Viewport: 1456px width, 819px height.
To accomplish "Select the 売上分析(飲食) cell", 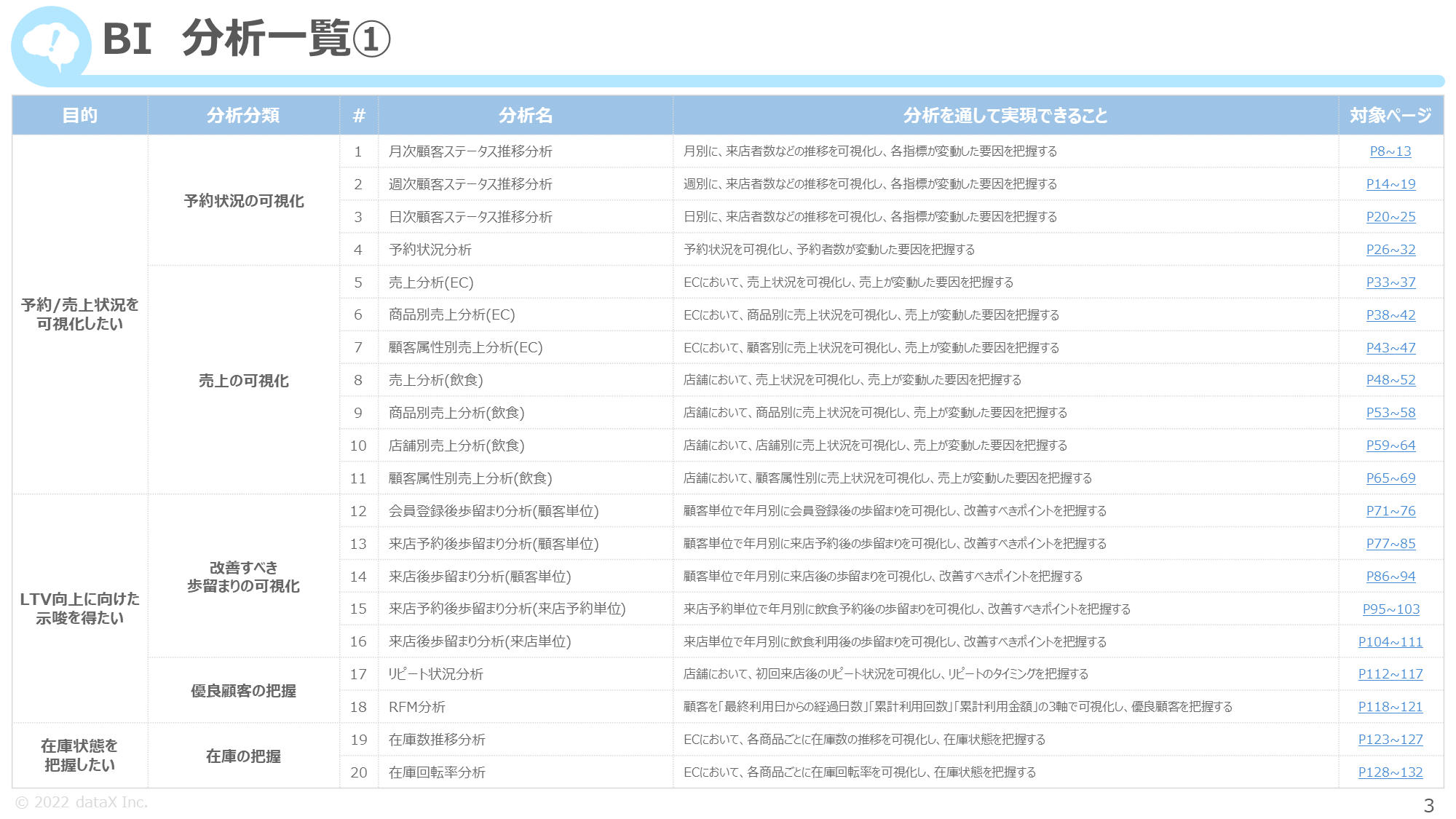I will pyautogui.click(x=526, y=380).
